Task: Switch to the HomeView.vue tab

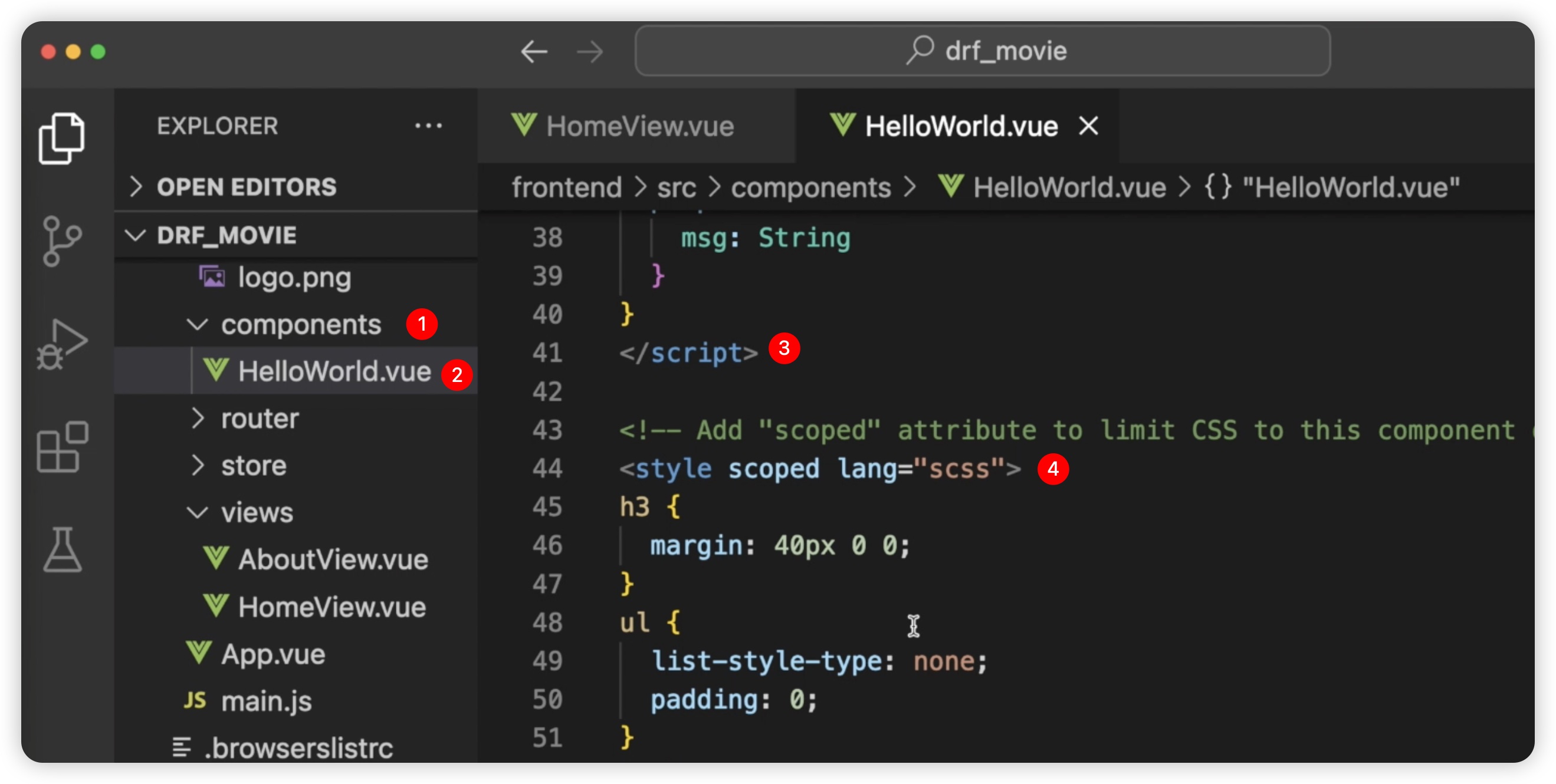Action: (x=636, y=126)
